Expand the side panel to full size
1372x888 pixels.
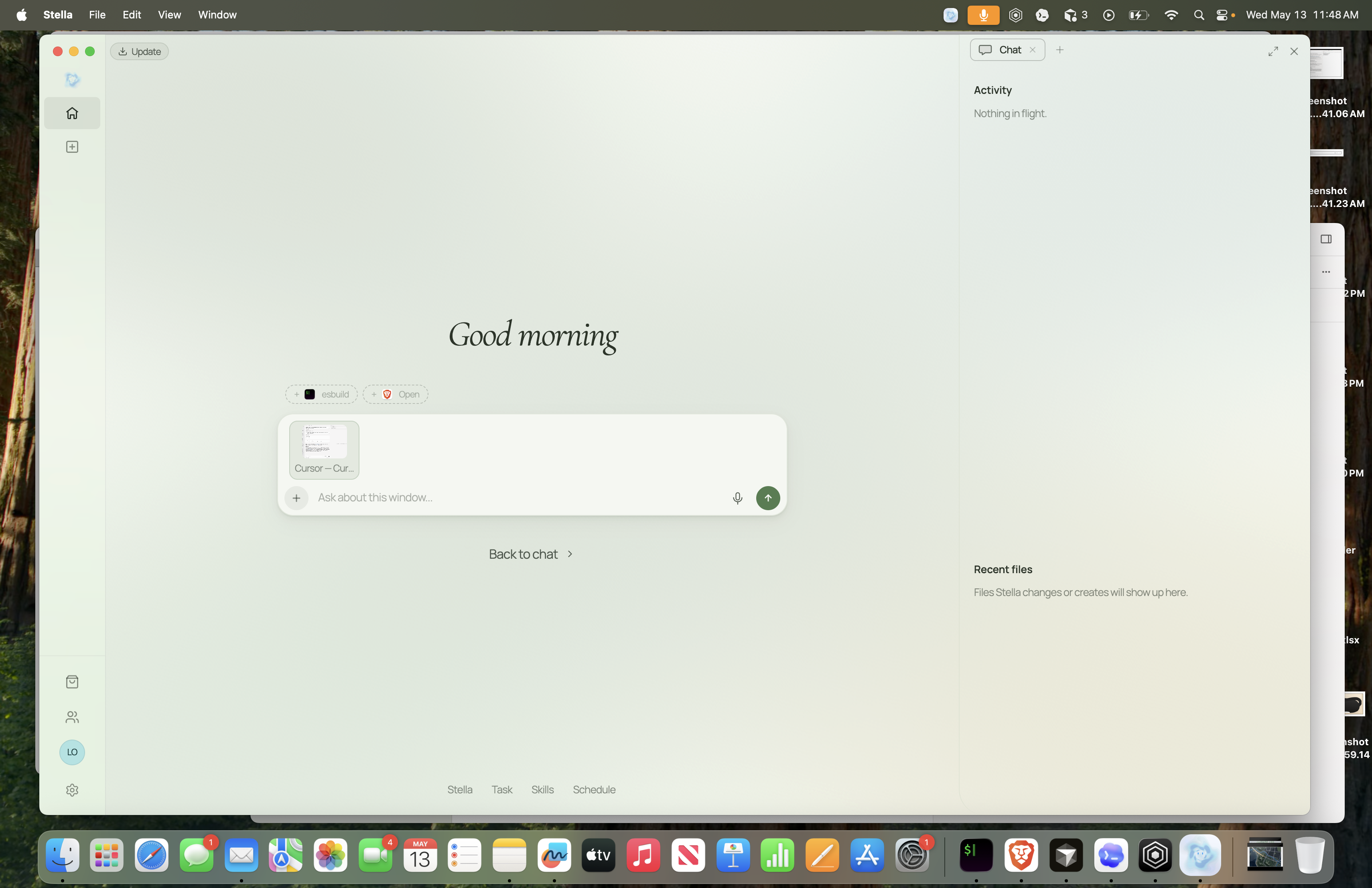(x=1273, y=51)
